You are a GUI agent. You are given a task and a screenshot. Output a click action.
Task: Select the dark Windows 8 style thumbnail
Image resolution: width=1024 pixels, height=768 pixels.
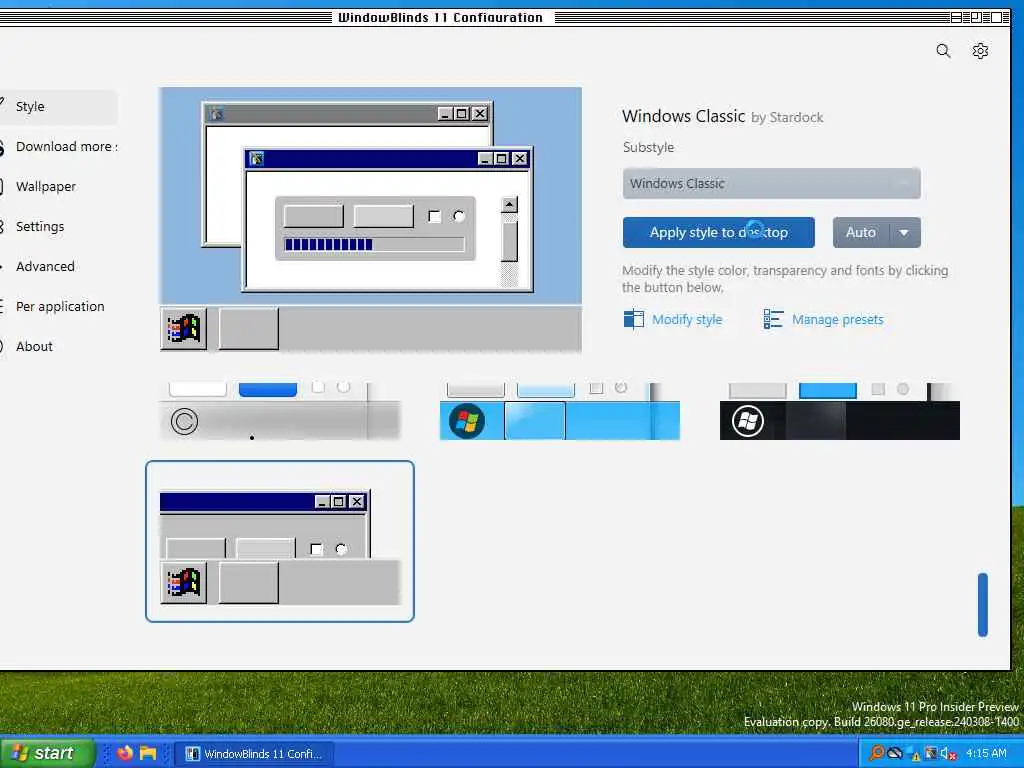coord(840,411)
